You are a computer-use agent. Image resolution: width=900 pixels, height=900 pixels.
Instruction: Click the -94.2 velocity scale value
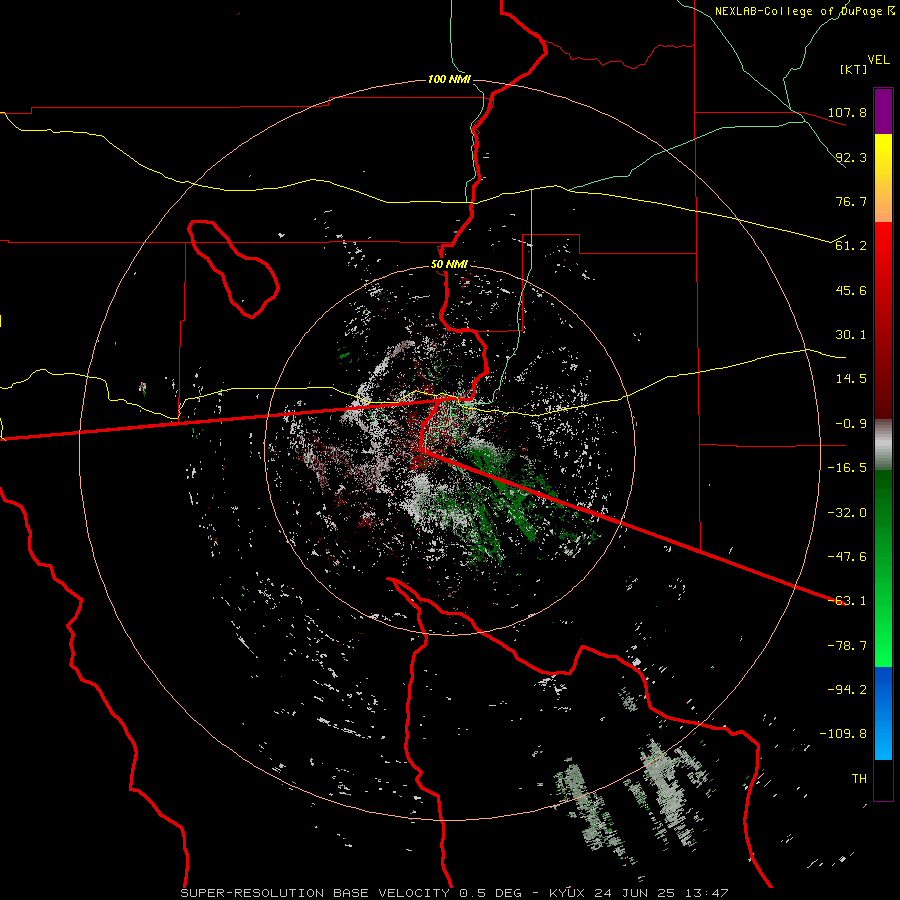coord(847,689)
